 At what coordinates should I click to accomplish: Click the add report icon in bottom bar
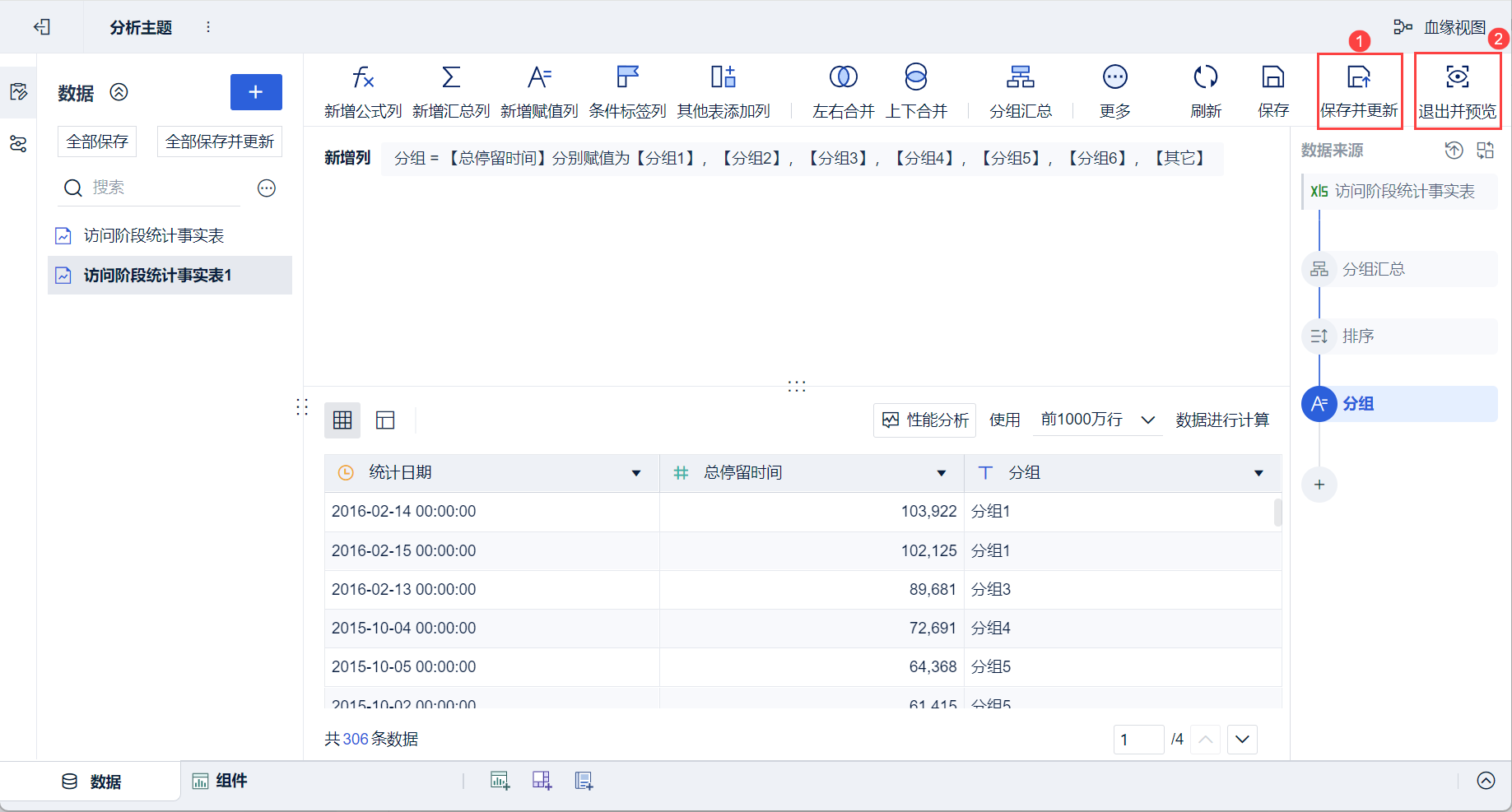[x=584, y=781]
